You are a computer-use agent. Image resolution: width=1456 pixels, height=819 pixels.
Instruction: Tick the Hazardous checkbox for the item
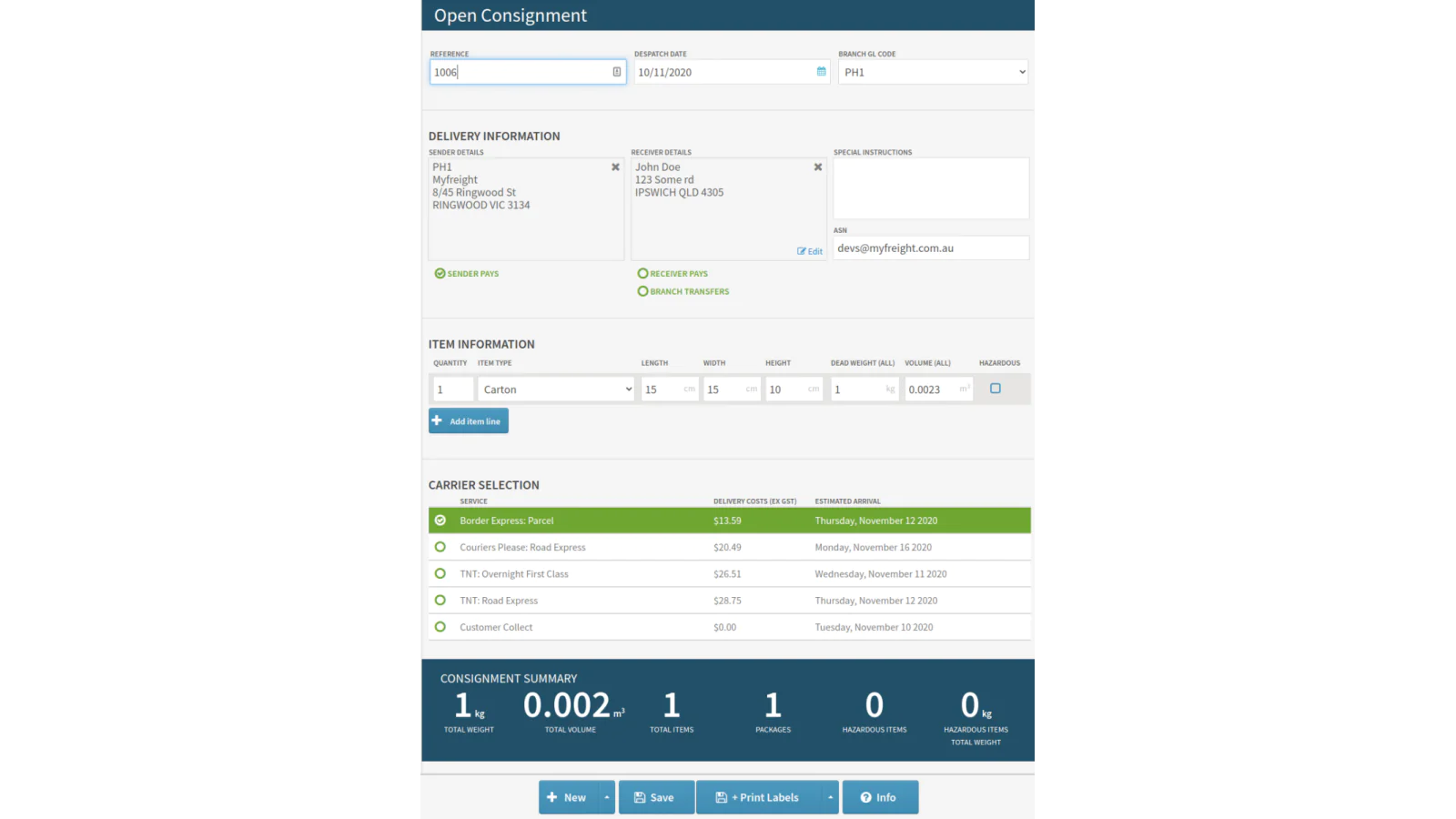[996, 389]
